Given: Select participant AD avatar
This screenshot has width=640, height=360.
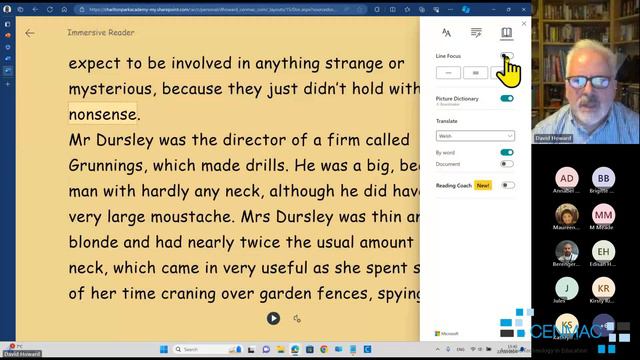Looking at the screenshot, I should click(567, 178).
